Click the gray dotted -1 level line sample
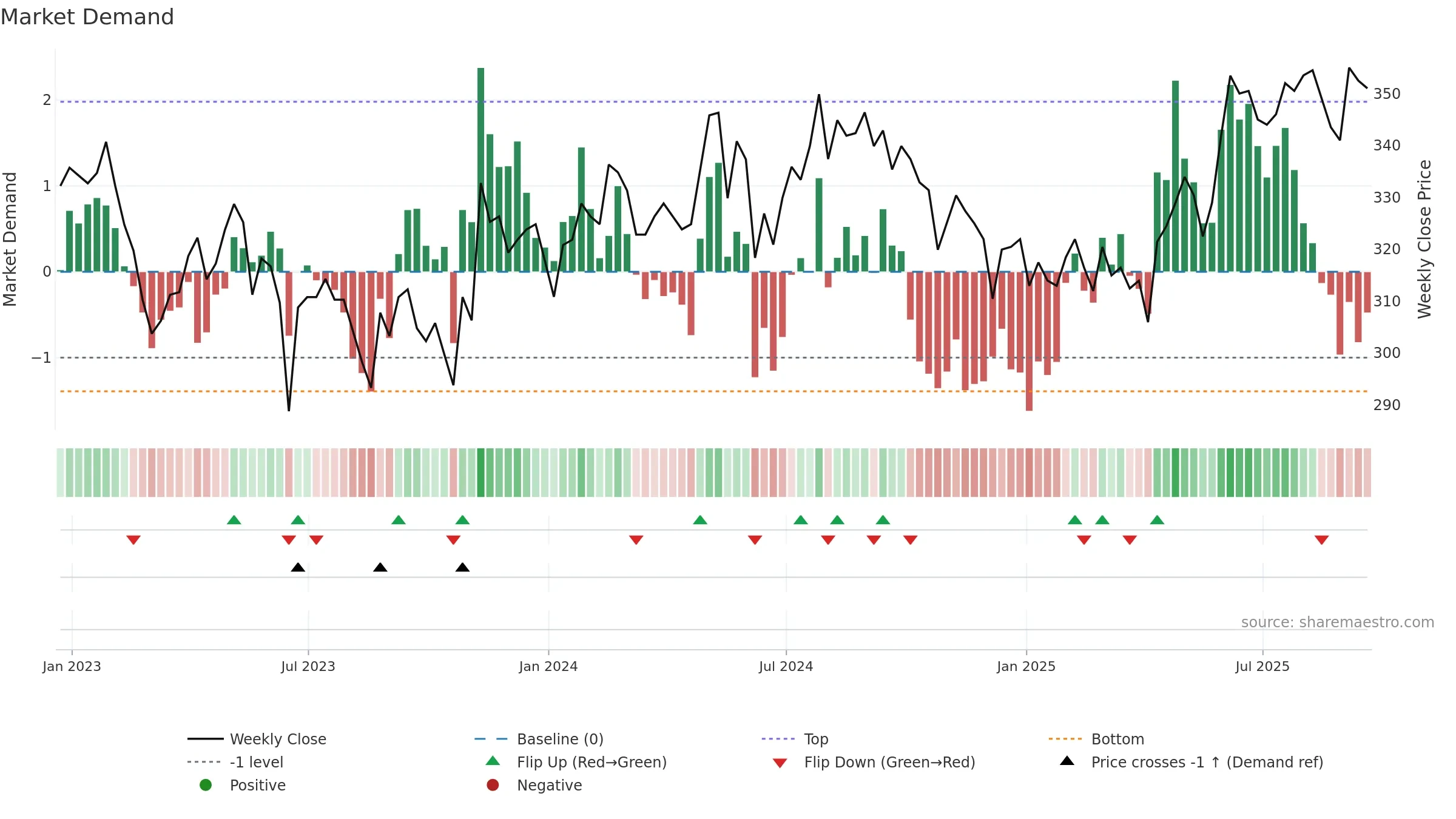The width and height of the screenshot is (1456, 819). pos(205,762)
